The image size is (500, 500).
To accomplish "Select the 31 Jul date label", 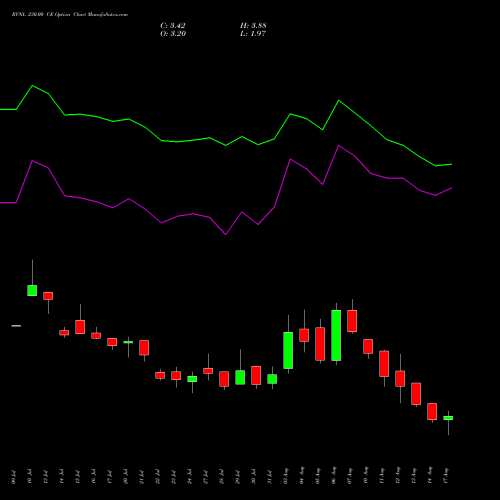I will point(270,477).
